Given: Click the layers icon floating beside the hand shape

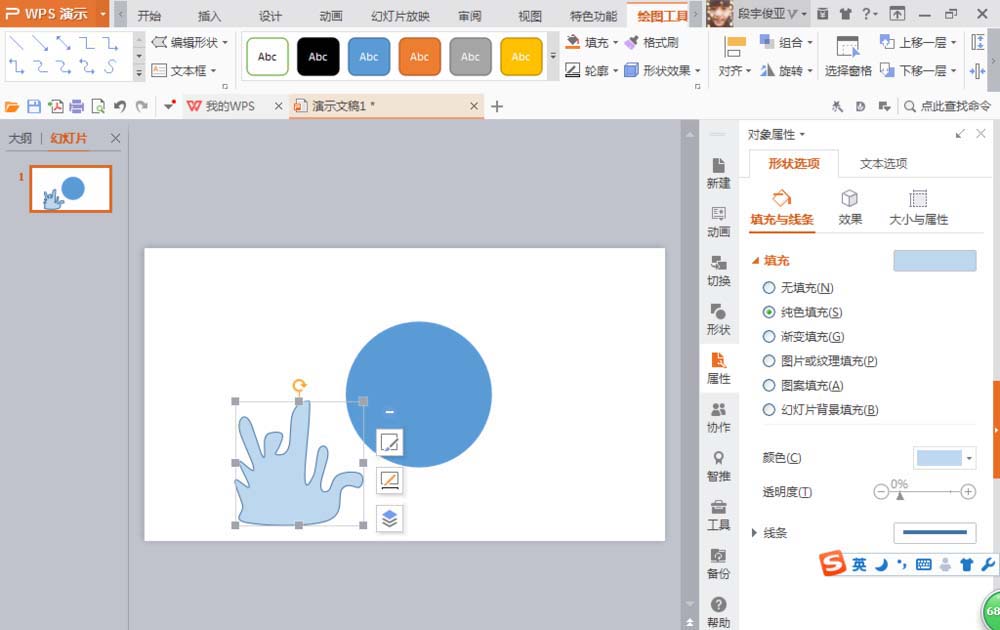Looking at the screenshot, I should pyautogui.click(x=389, y=517).
